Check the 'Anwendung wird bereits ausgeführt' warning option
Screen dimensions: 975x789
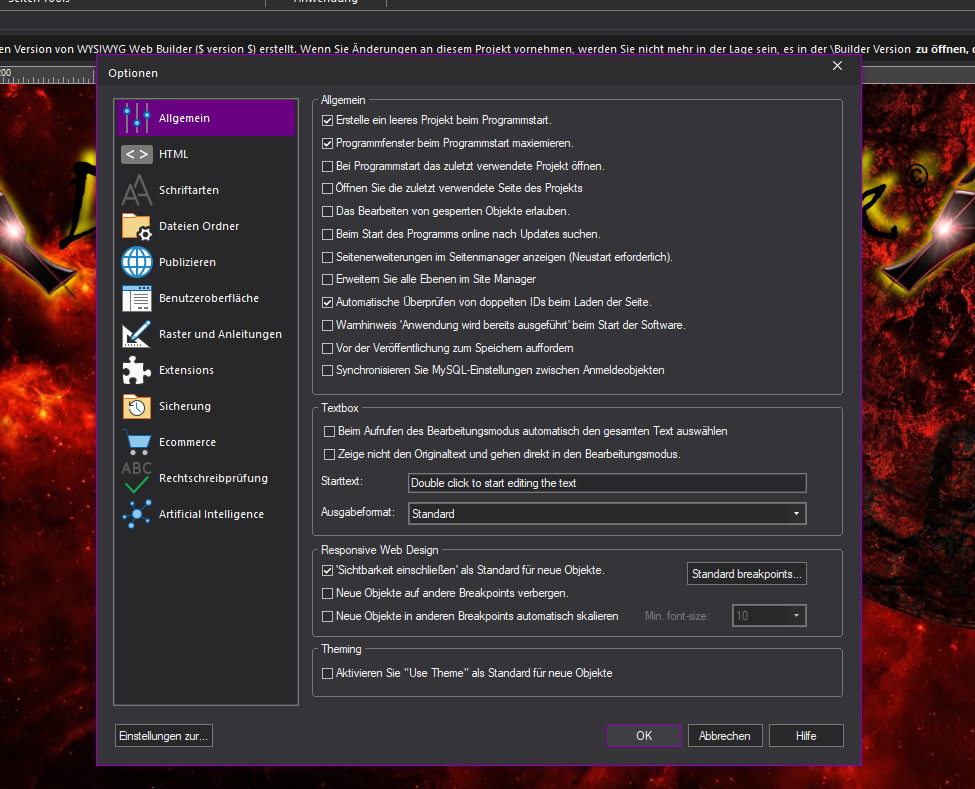[x=327, y=325]
